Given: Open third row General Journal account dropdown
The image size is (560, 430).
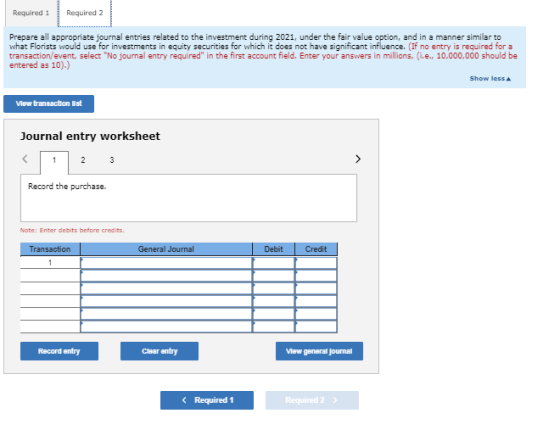Looking at the screenshot, I should pyautogui.click(x=166, y=288).
